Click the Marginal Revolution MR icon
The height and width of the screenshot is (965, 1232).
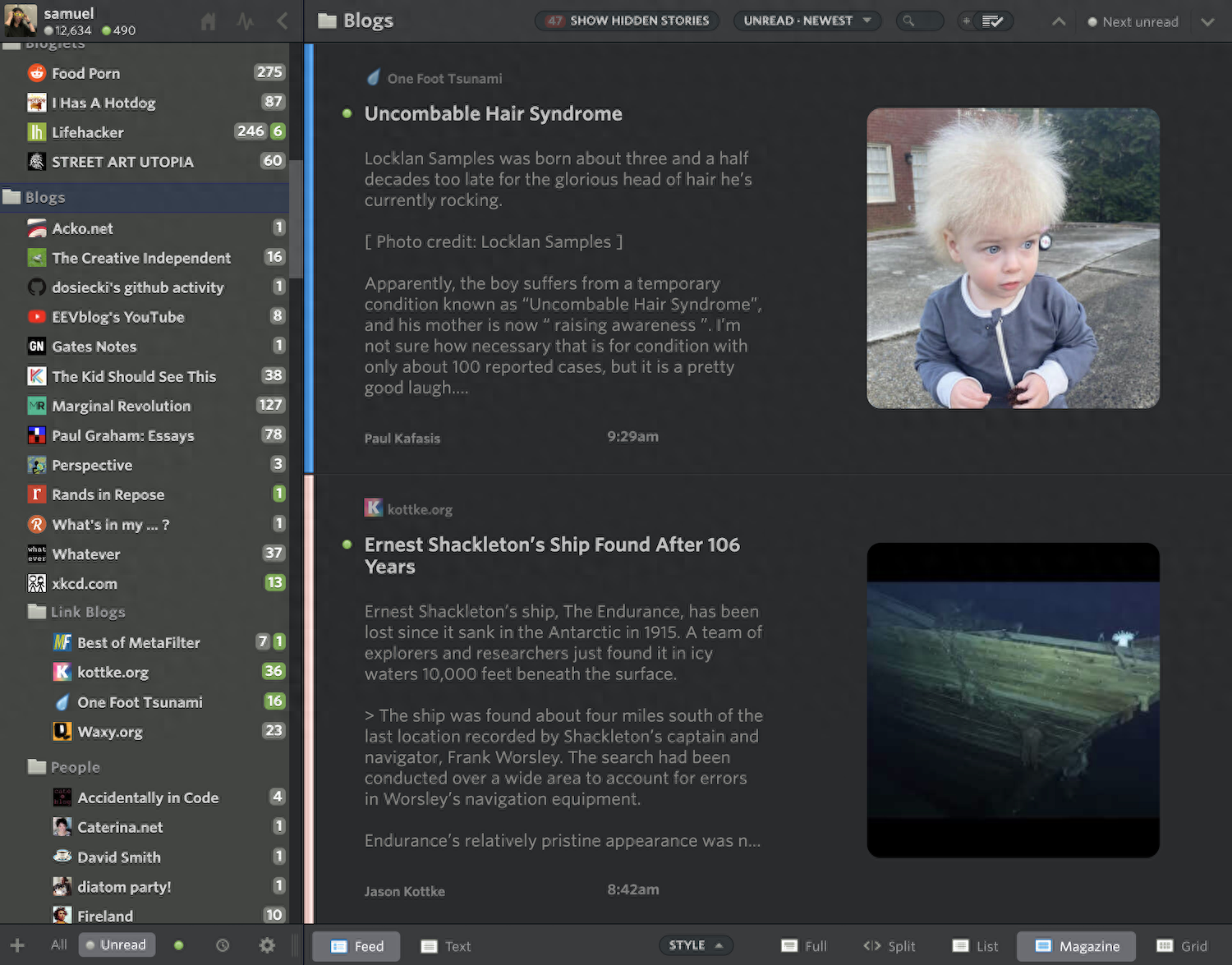click(x=37, y=406)
